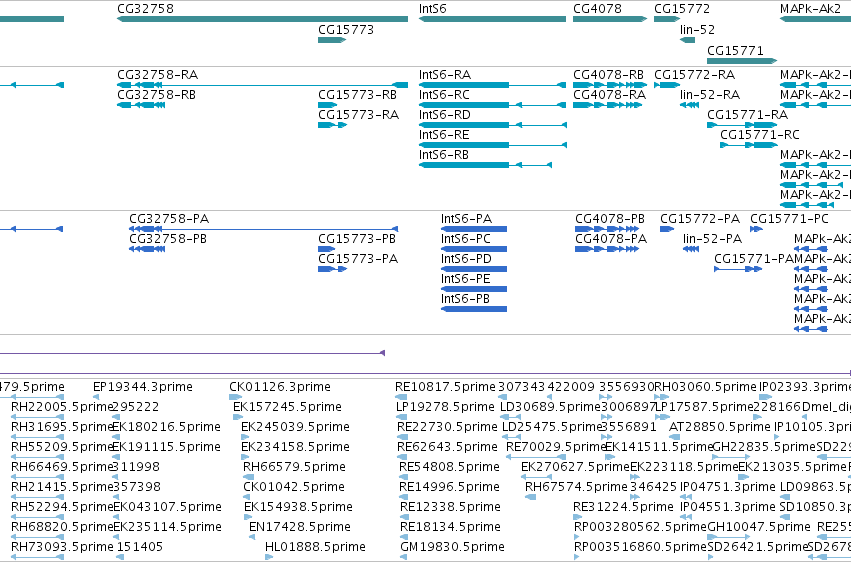The image size is (851, 562).
Task: Select transcript IntS6-RB
Action: click(x=485, y=165)
